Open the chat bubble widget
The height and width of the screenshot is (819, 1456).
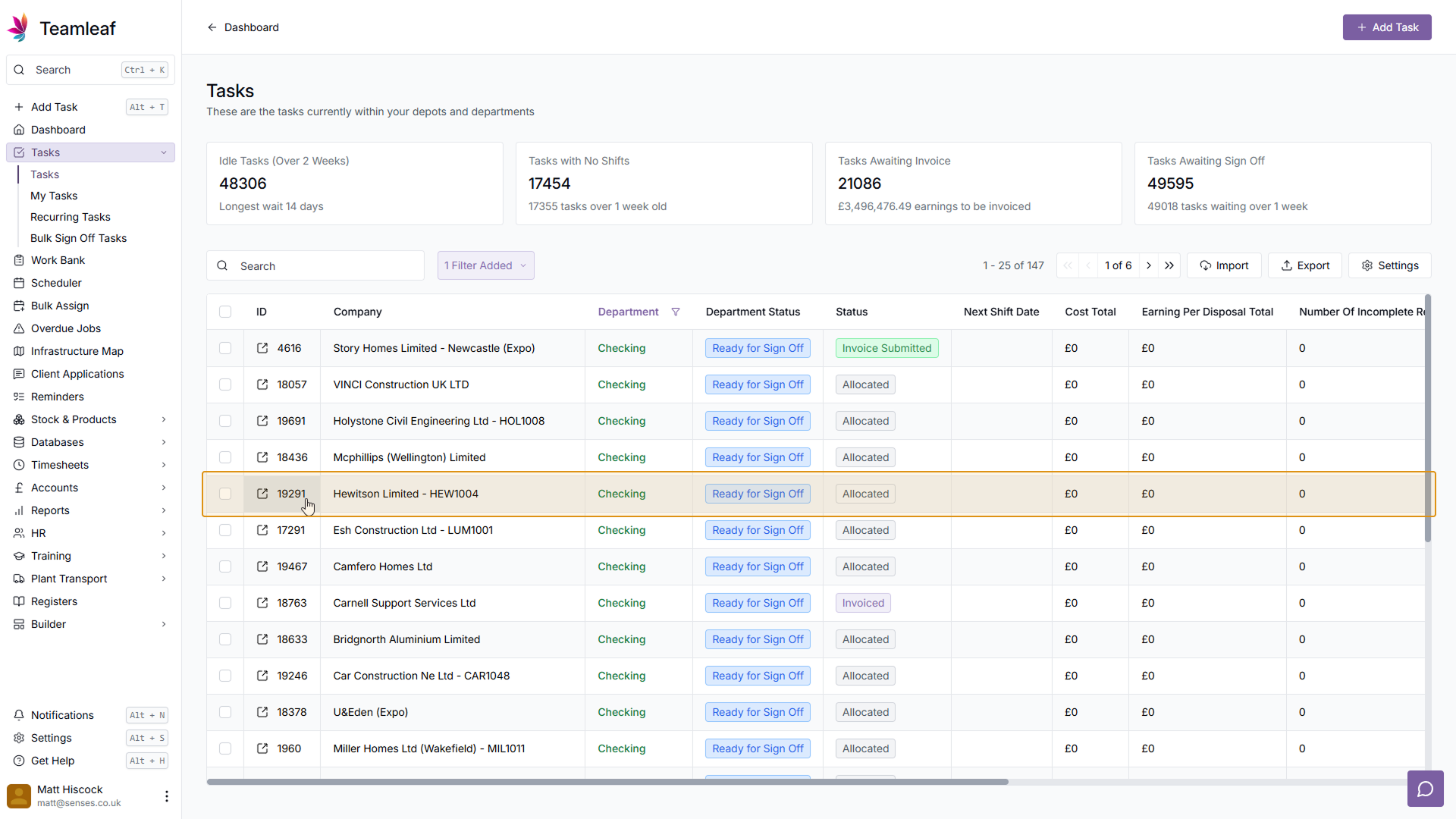pos(1425,789)
